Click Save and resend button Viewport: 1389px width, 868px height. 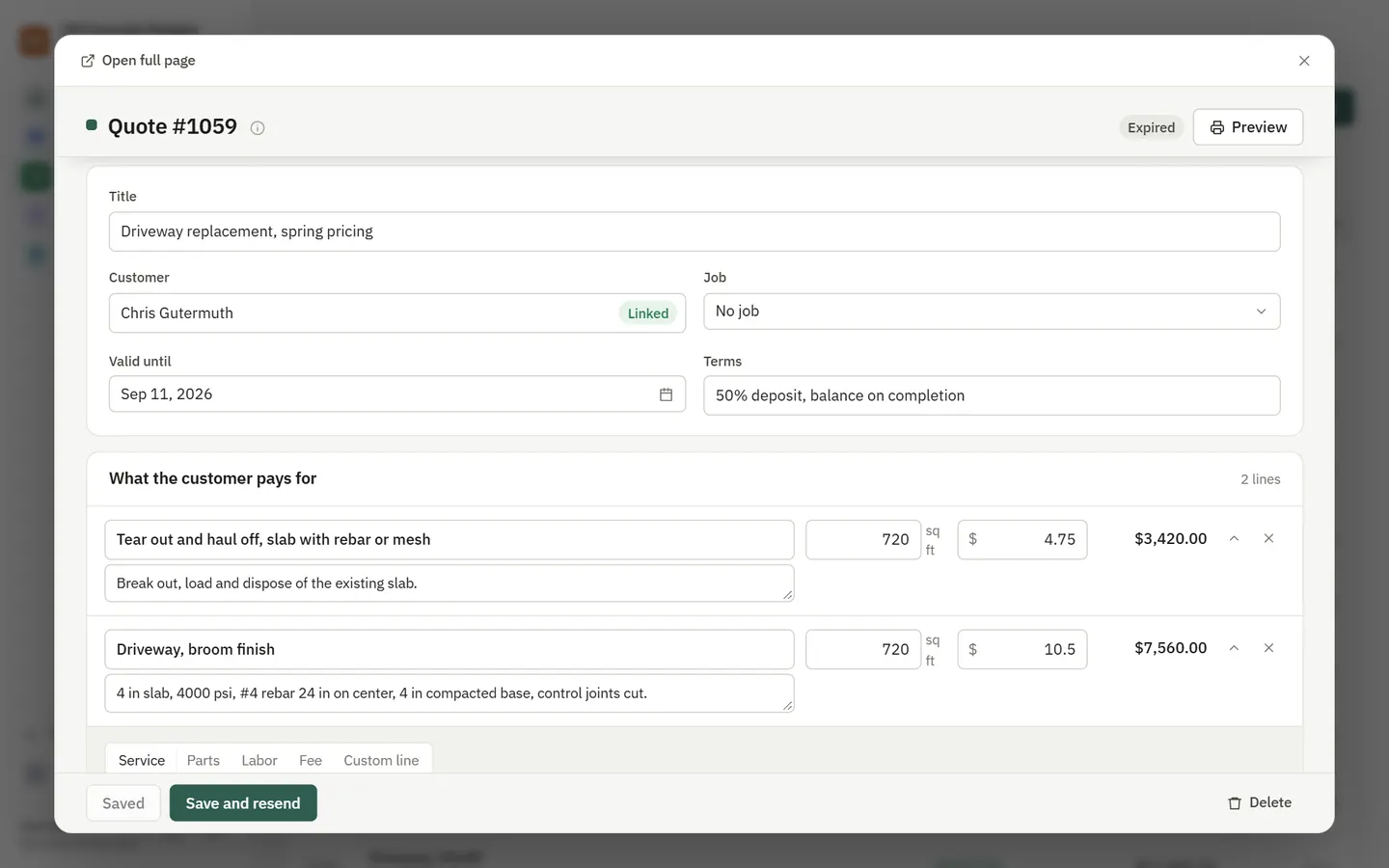click(x=243, y=803)
